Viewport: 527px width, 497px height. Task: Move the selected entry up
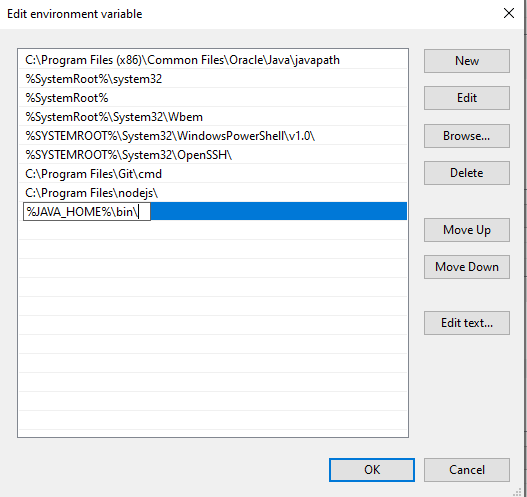pos(467,230)
